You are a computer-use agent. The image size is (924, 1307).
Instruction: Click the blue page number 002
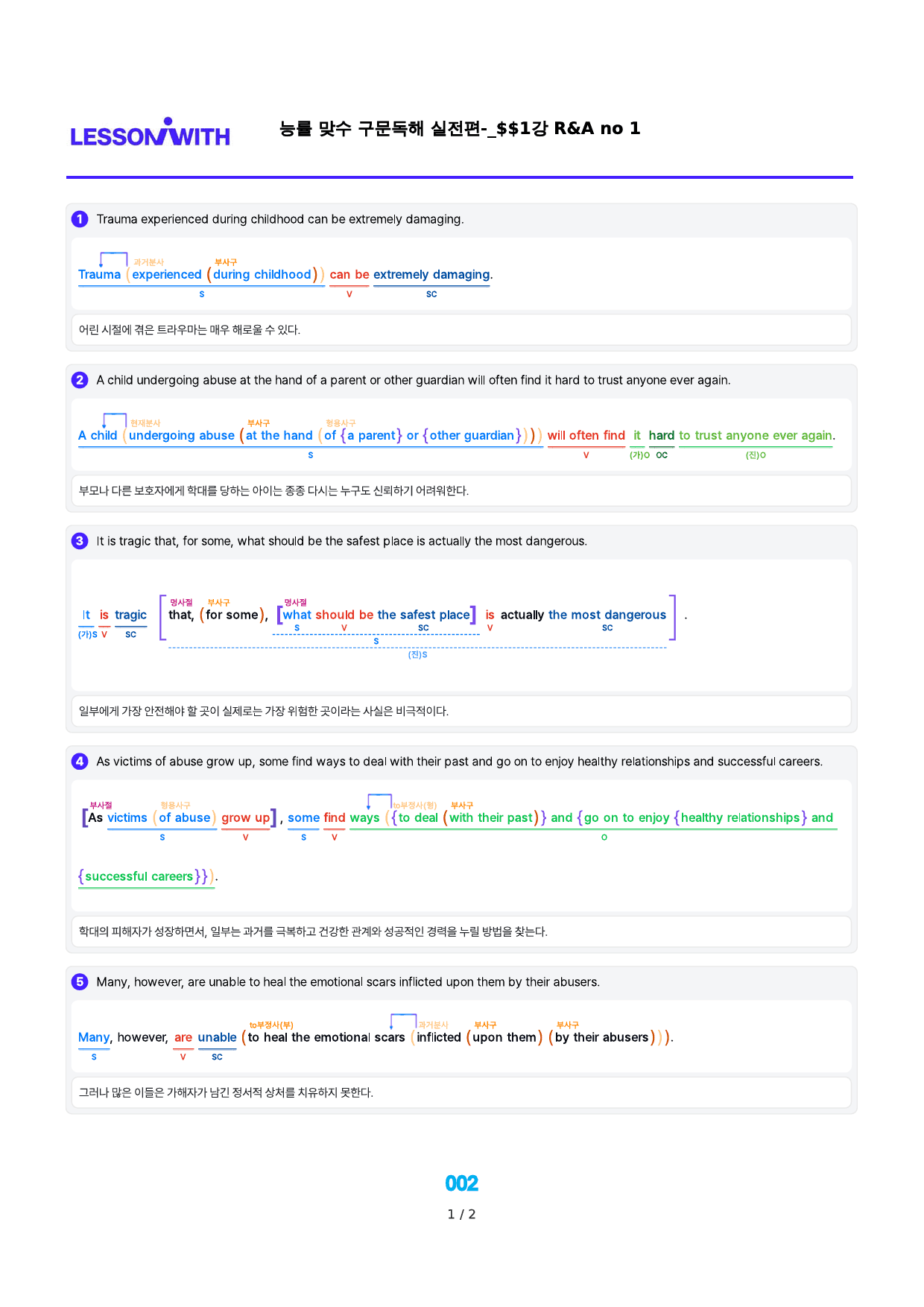[x=461, y=1183]
